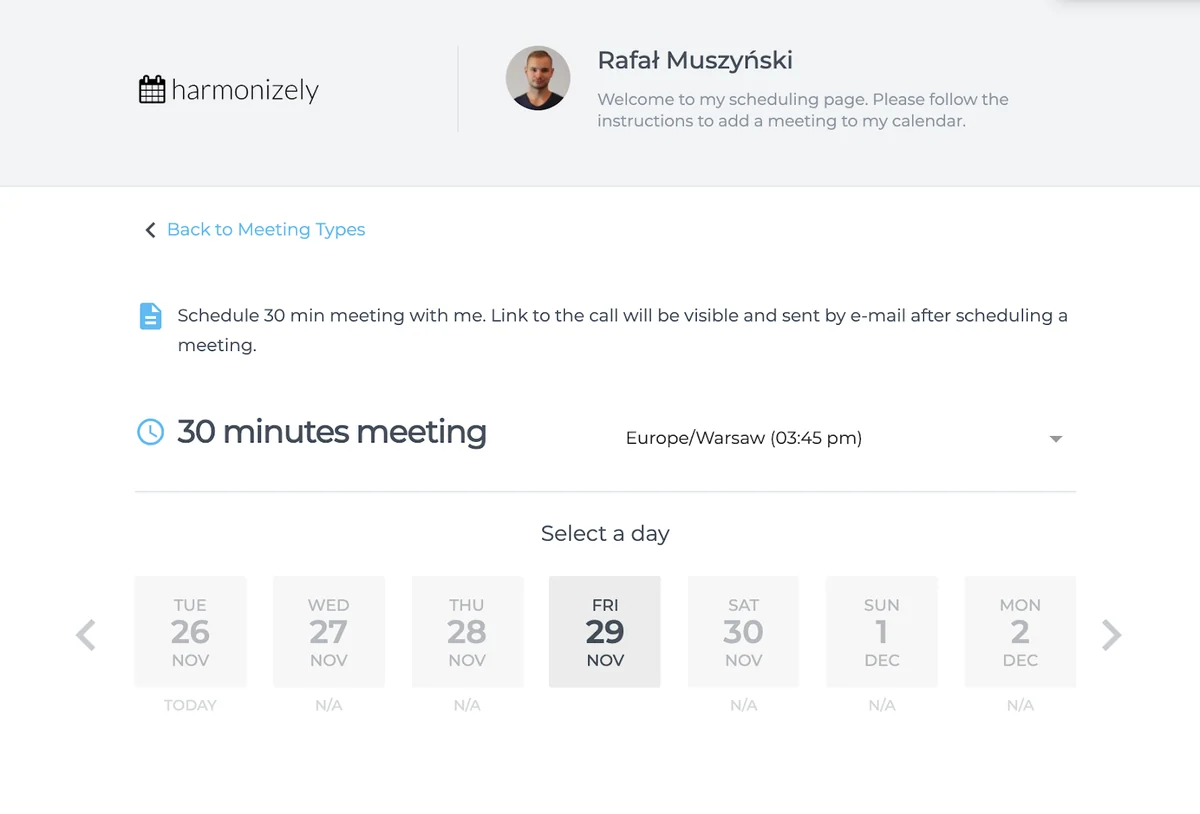
Task: Select Thursday 28 Nov day tile
Action: (x=467, y=632)
